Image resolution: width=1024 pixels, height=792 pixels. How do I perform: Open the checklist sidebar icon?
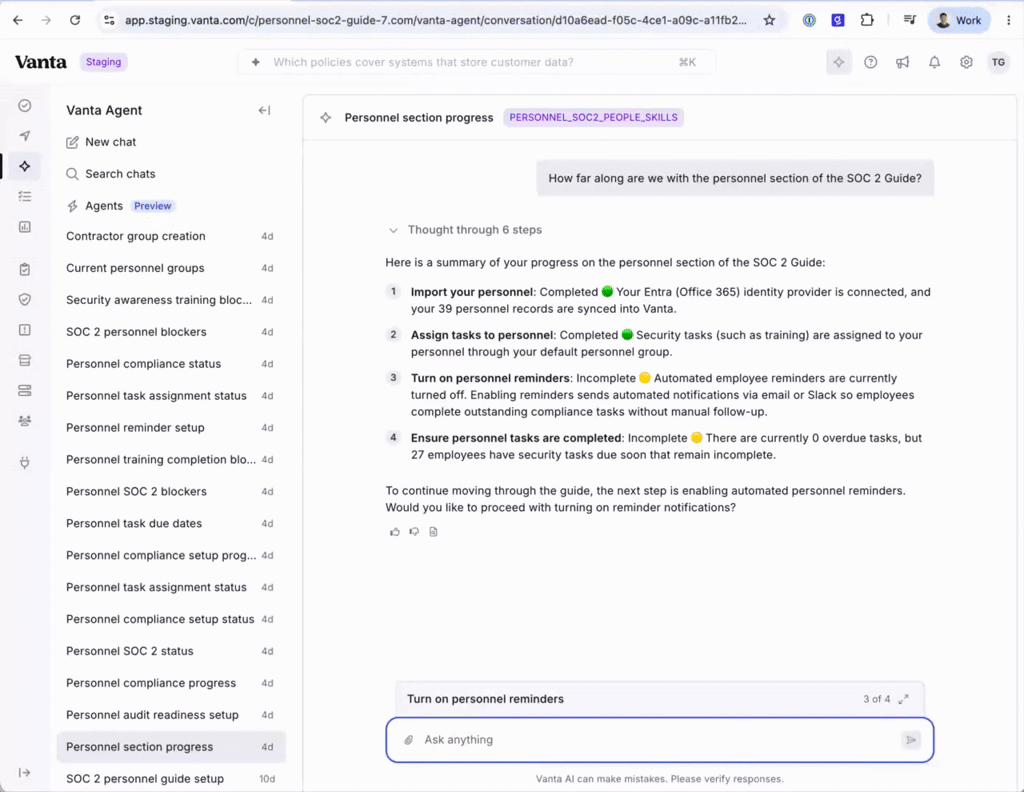coord(25,197)
